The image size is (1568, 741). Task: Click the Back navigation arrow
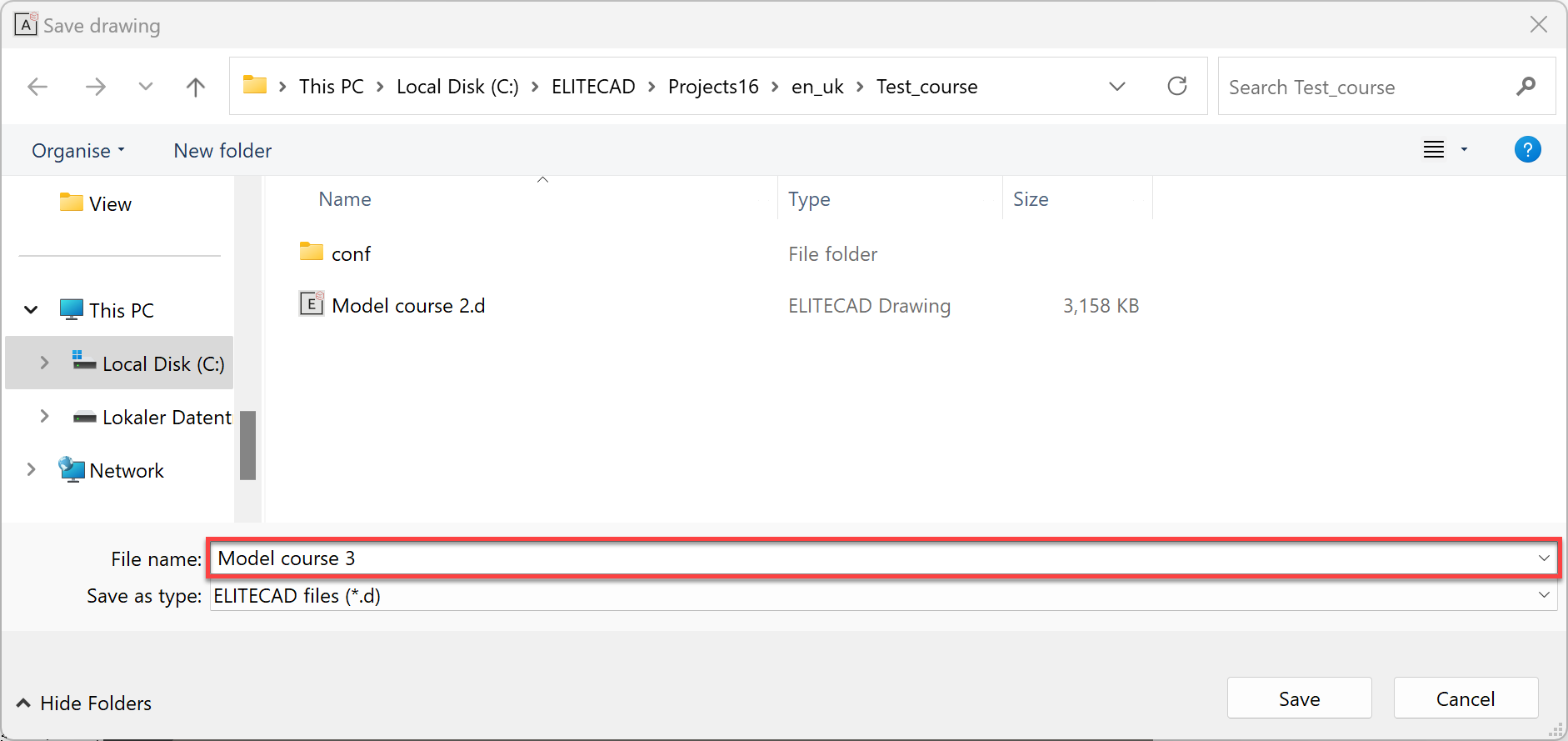(37, 87)
